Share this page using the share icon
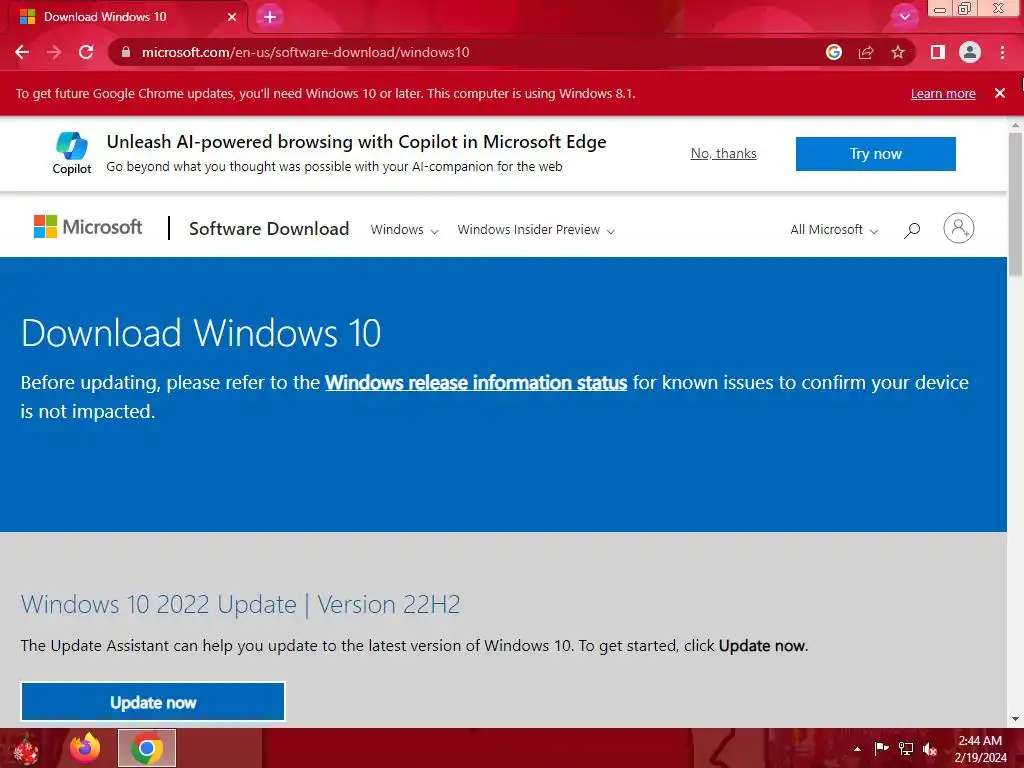This screenshot has height=768, width=1024. (866, 52)
